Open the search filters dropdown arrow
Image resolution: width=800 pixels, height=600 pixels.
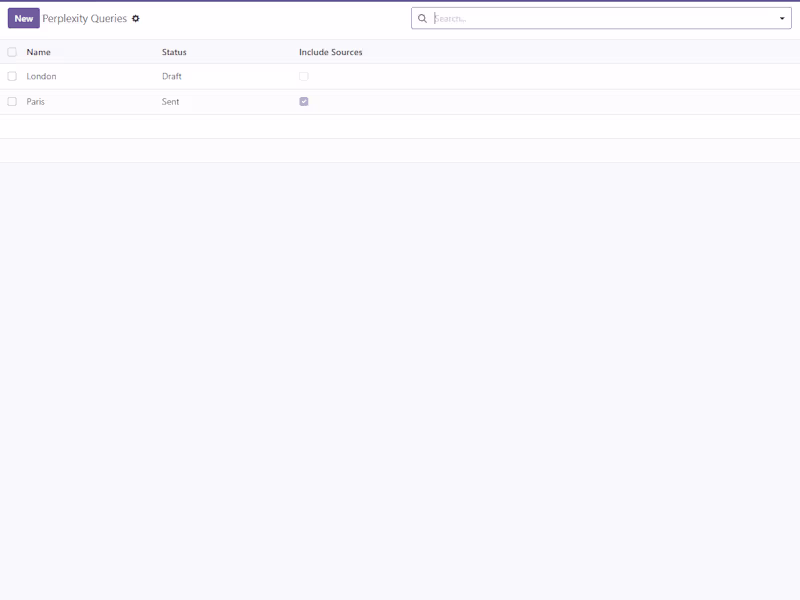tap(784, 17)
